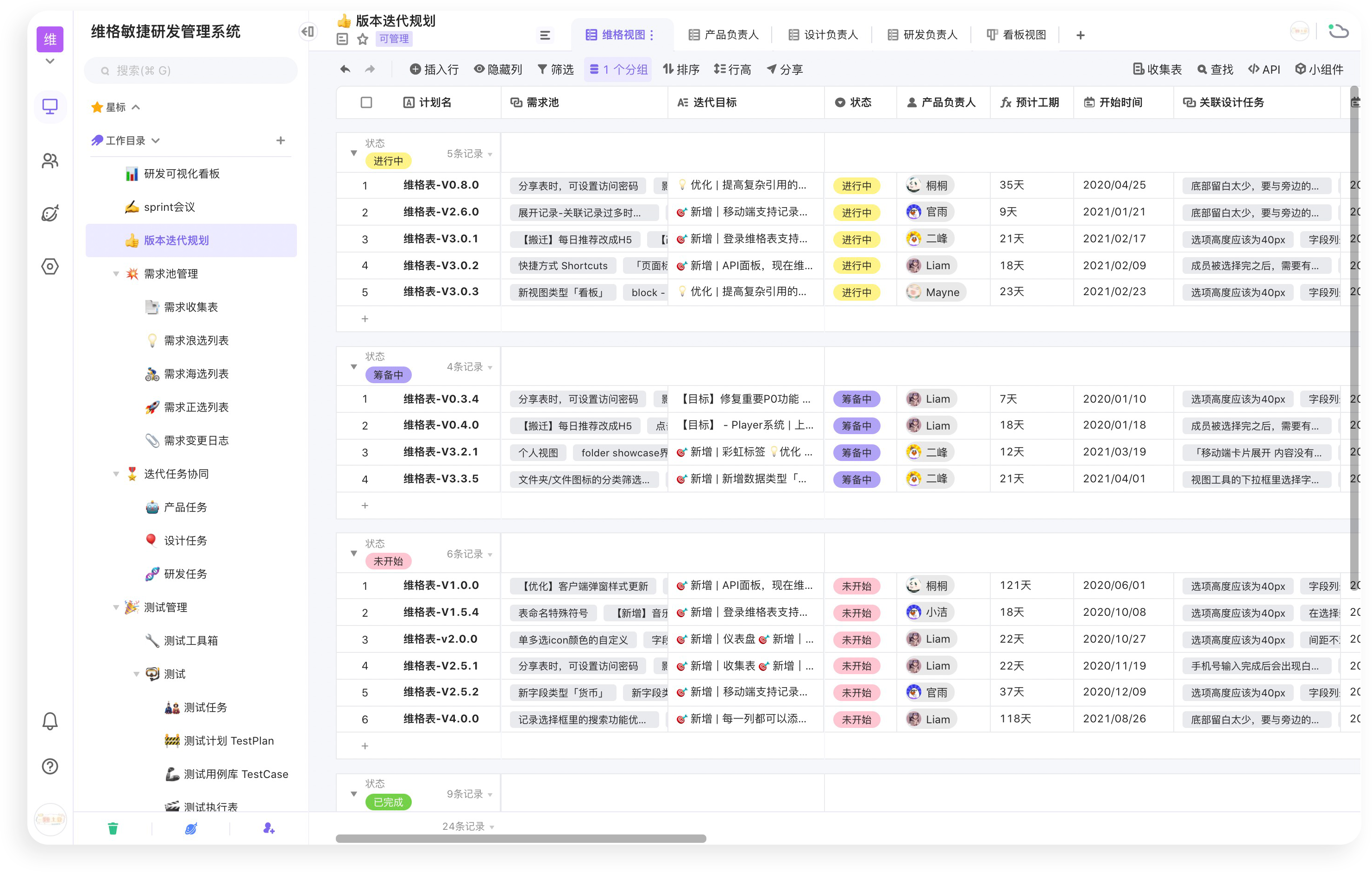Viewport: 1372px width, 872px height.
Task: Add a new view with plus icon
Action: pyautogui.click(x=1080, y=35)
